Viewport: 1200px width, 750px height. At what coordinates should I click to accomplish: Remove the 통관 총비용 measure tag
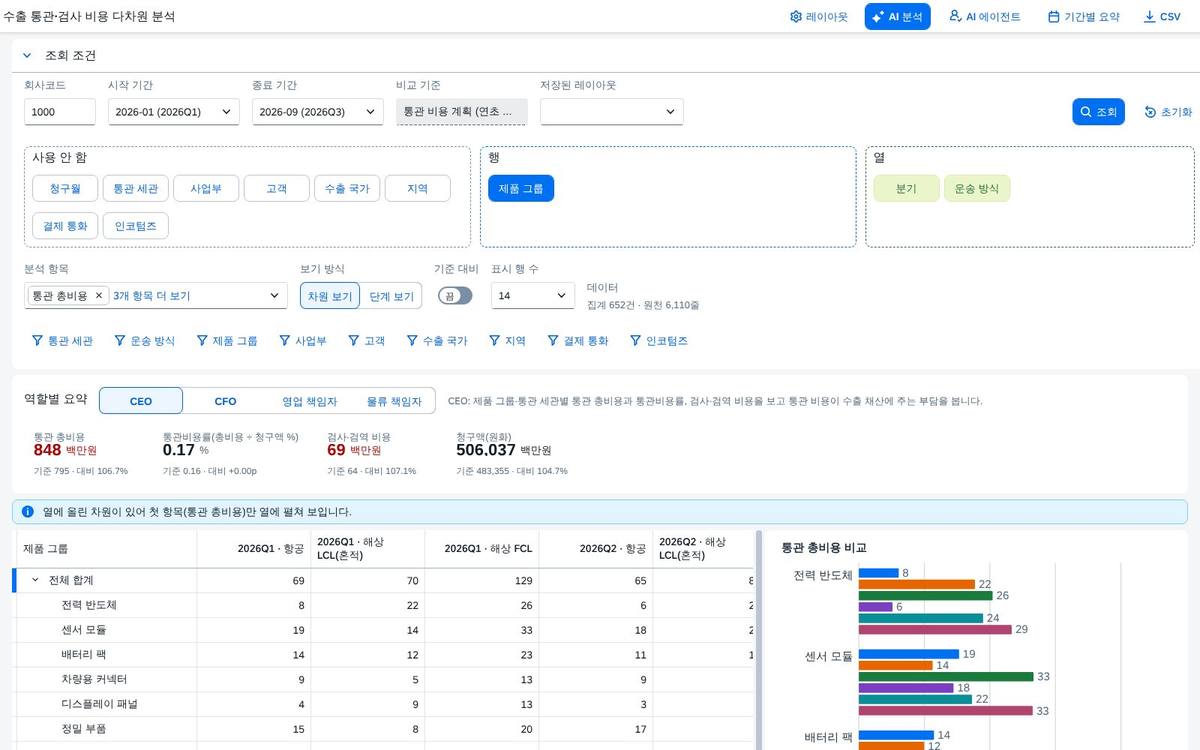pos(99,296)
